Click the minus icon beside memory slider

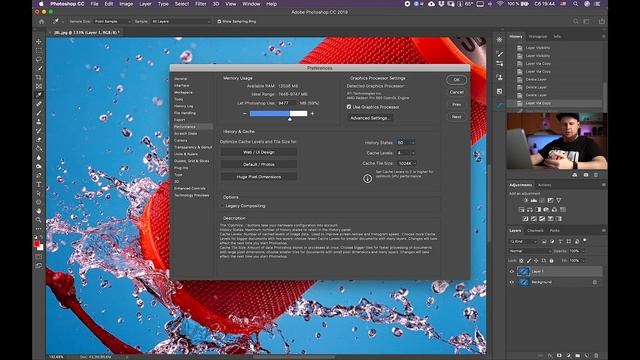(244, 113)
